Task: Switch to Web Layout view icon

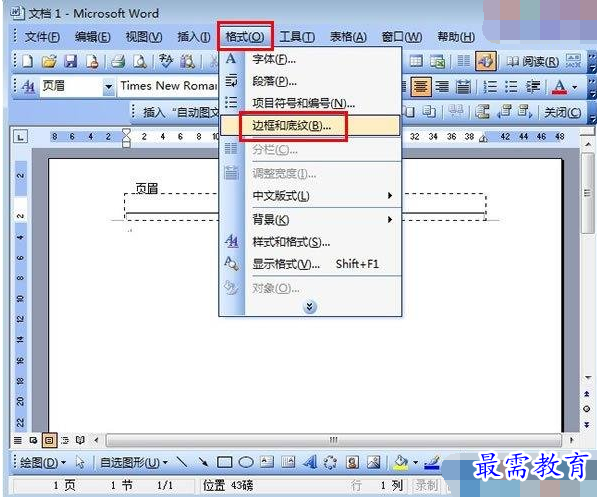Action: coord(33,440)
